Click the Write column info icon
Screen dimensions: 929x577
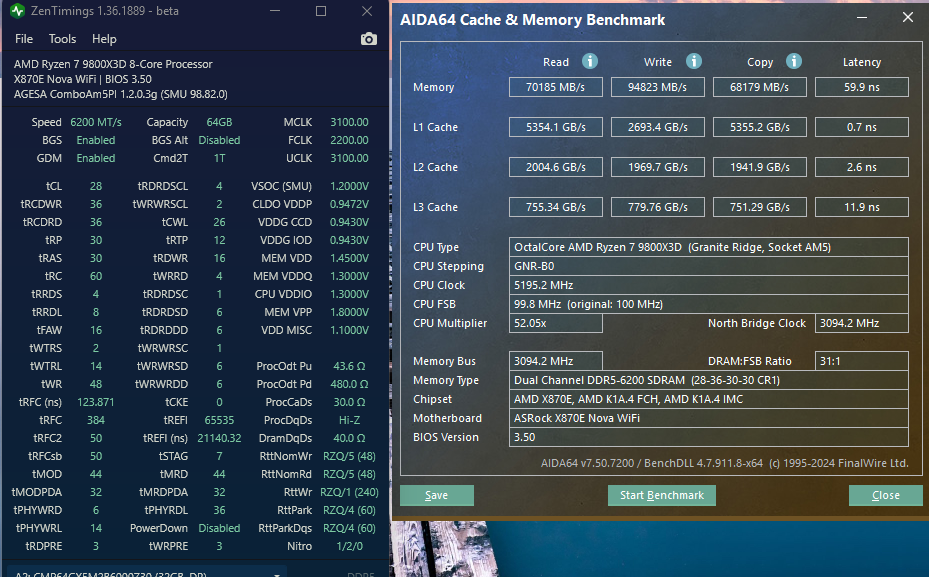[693, 62]
